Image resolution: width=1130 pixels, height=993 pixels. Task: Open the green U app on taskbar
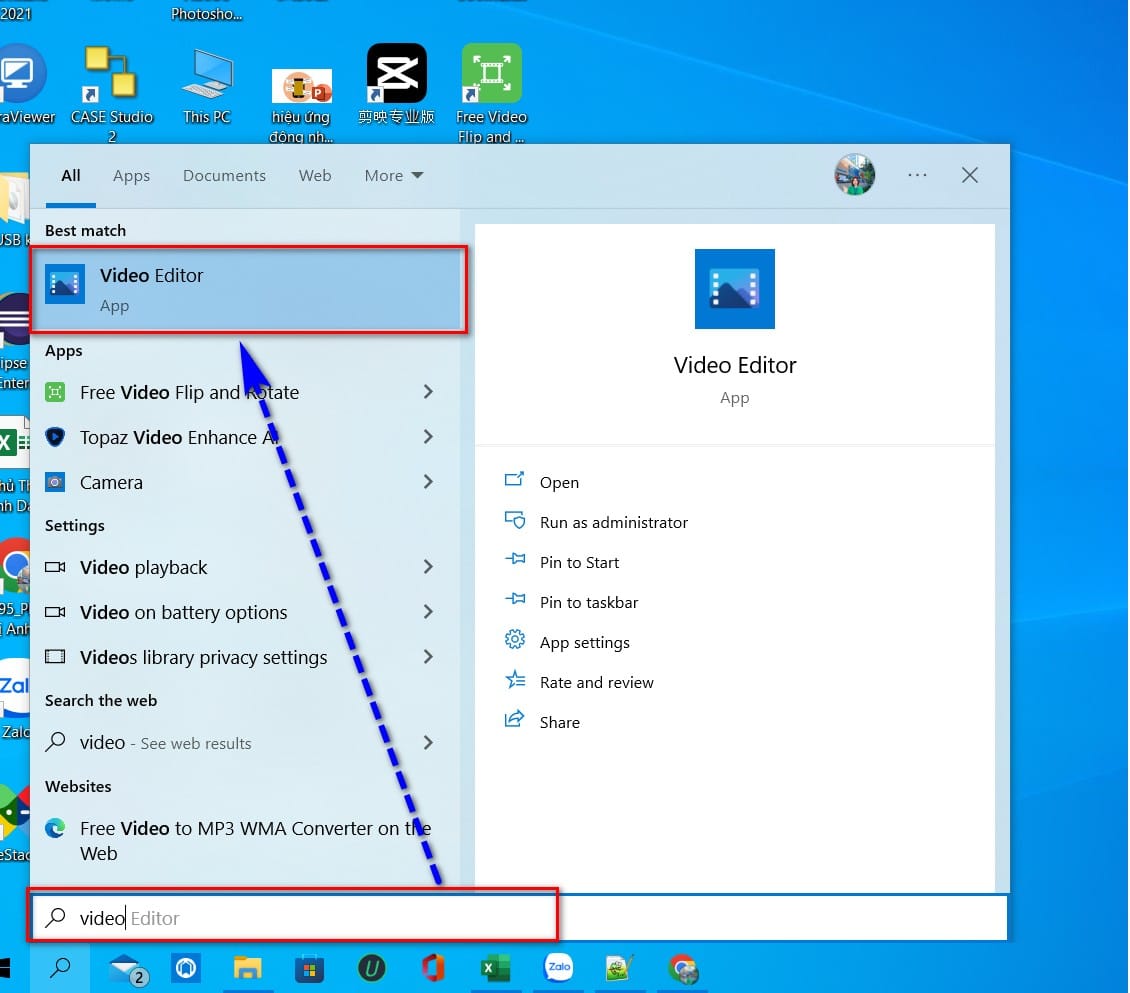pyautogui.click(x=371, y=968)
